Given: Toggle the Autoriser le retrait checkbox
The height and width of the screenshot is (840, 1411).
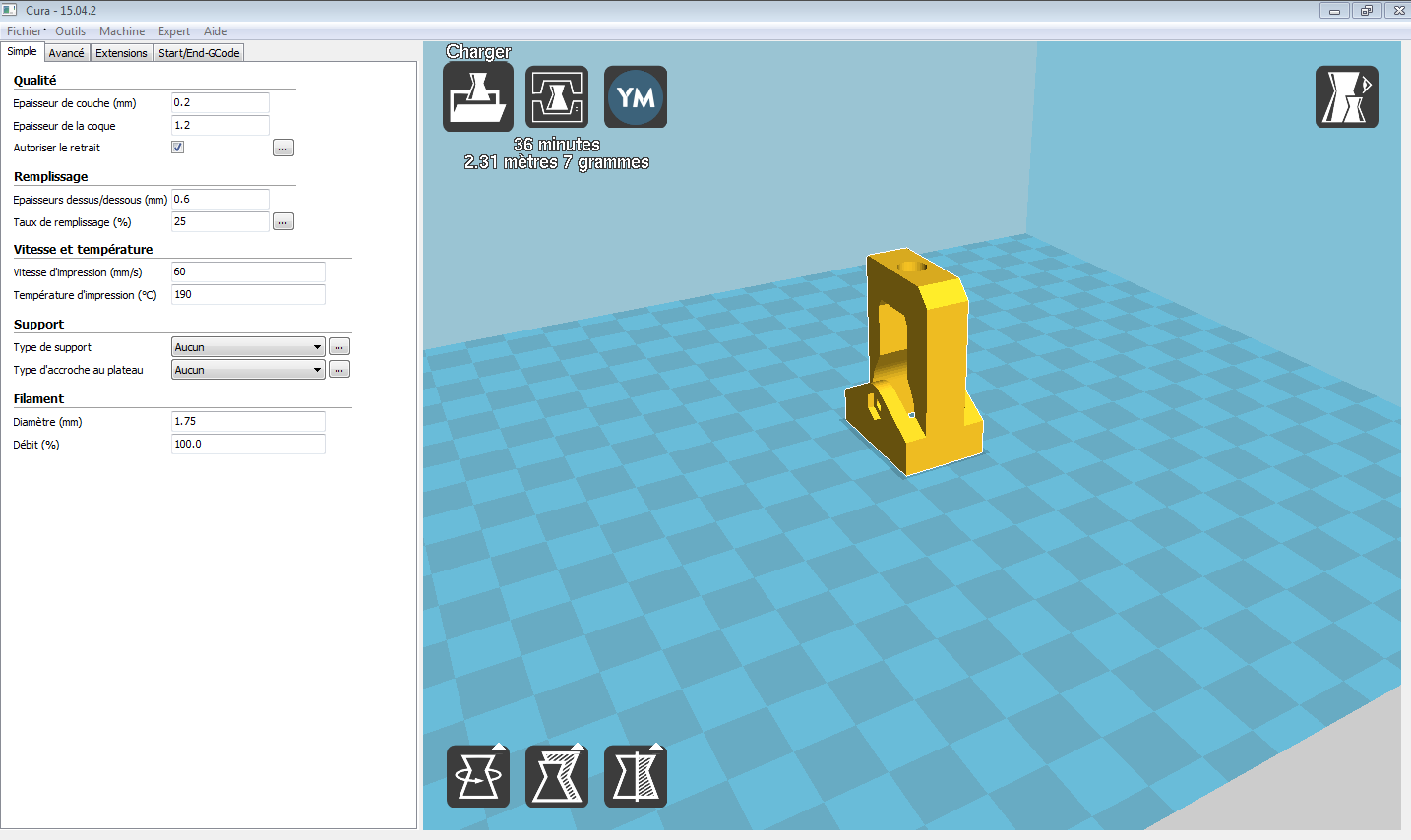Looking at the screenshot, I should [178, 148].
